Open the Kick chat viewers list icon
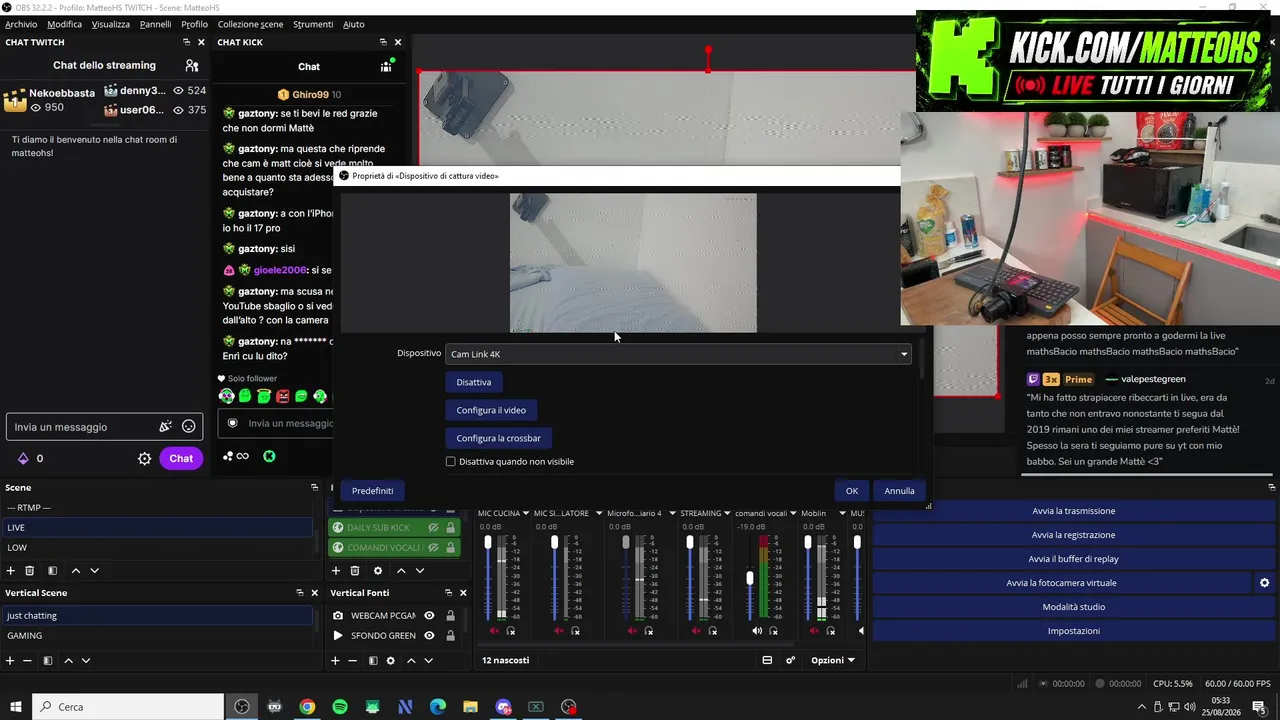 pyautogui.click(x=386, y=67)
